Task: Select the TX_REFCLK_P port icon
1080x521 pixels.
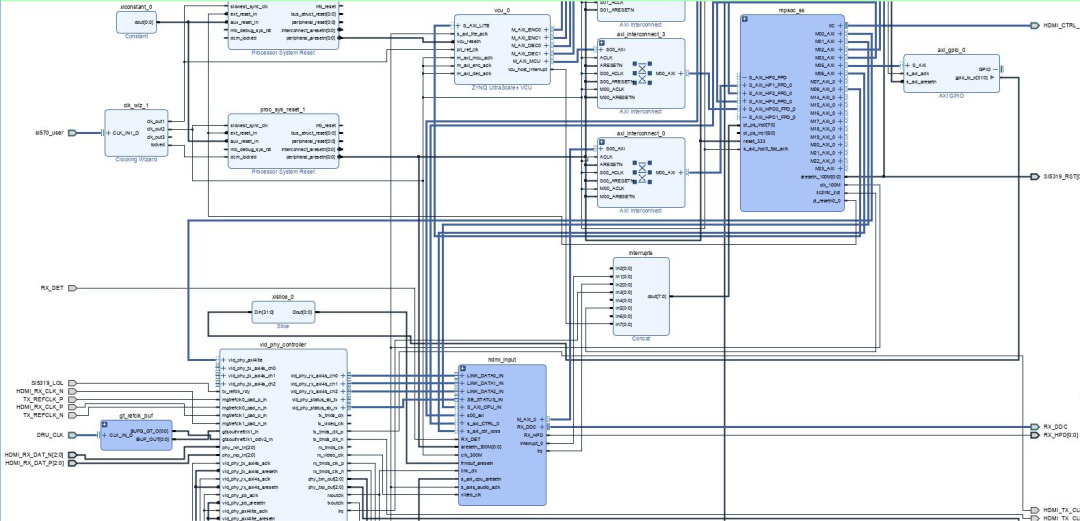Action: (x=72, y=399)
